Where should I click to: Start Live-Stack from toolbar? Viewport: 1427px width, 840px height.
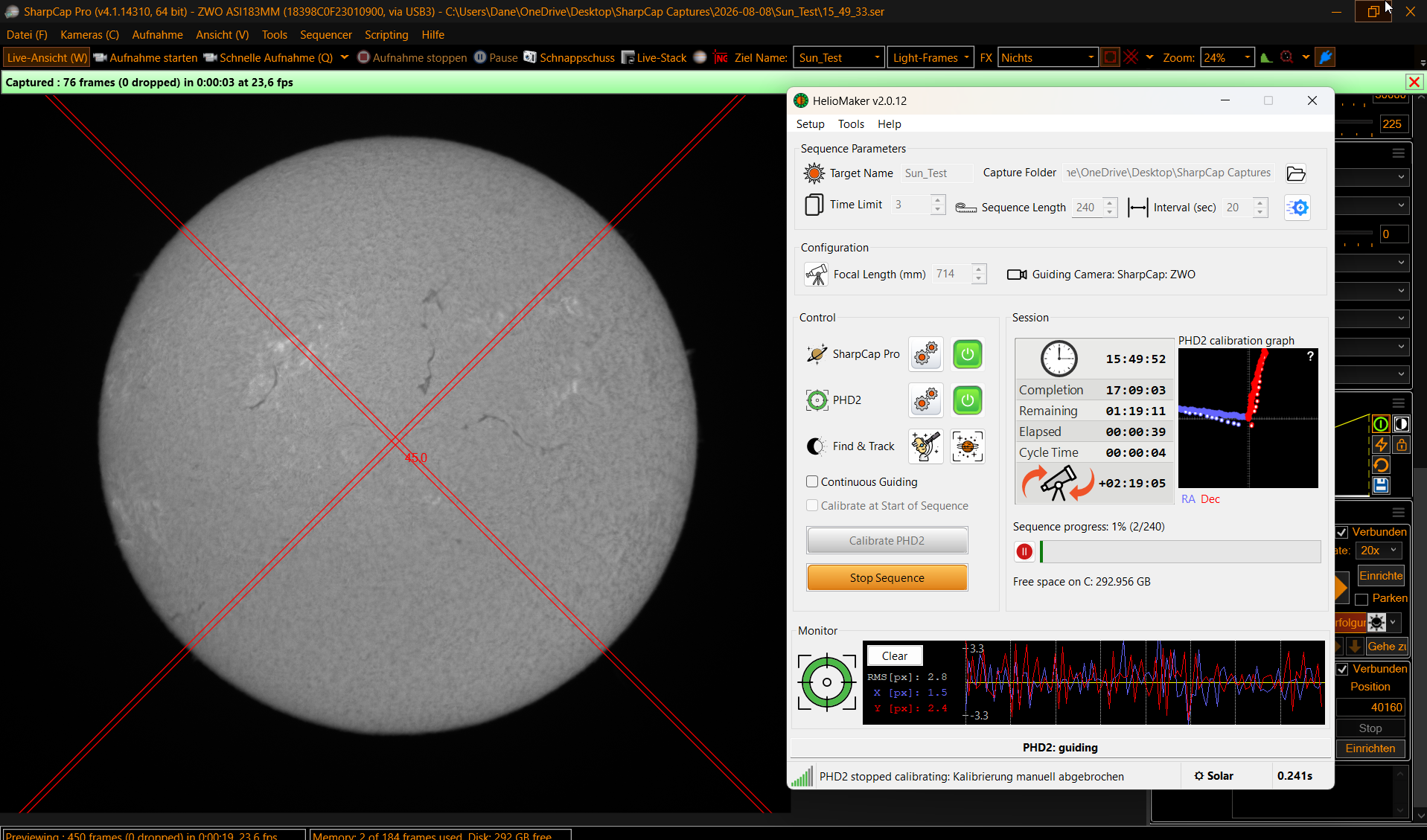(654, 57)
